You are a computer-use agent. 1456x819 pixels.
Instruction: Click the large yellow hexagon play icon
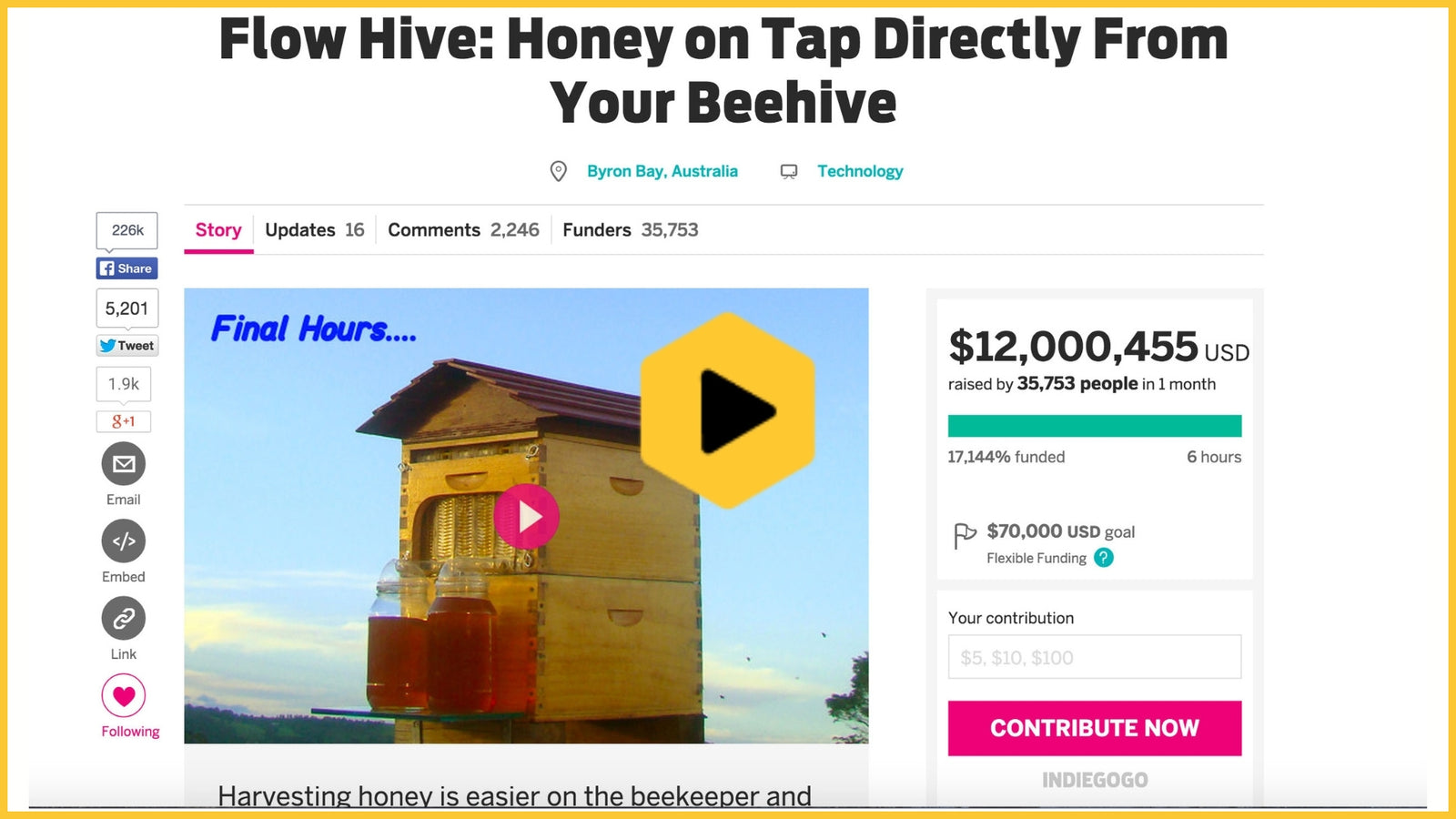click(728, 410)
